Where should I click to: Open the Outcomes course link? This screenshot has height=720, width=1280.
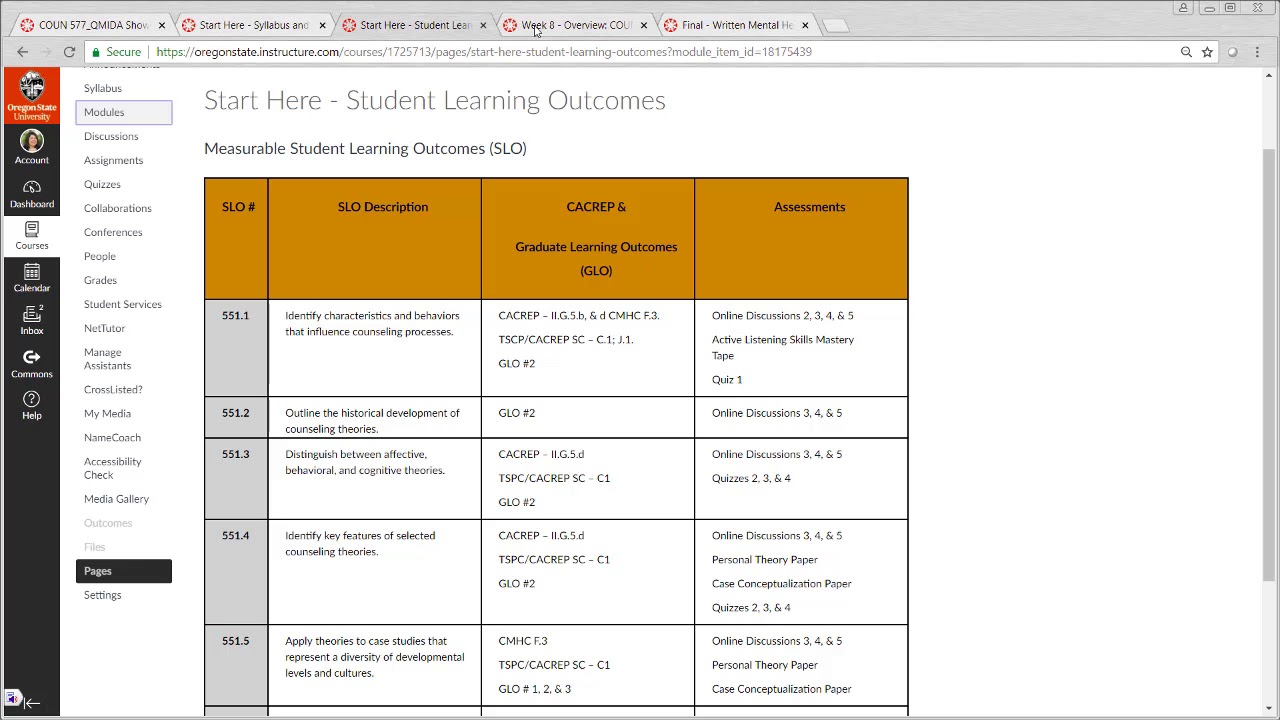click(x=108, y=523)
